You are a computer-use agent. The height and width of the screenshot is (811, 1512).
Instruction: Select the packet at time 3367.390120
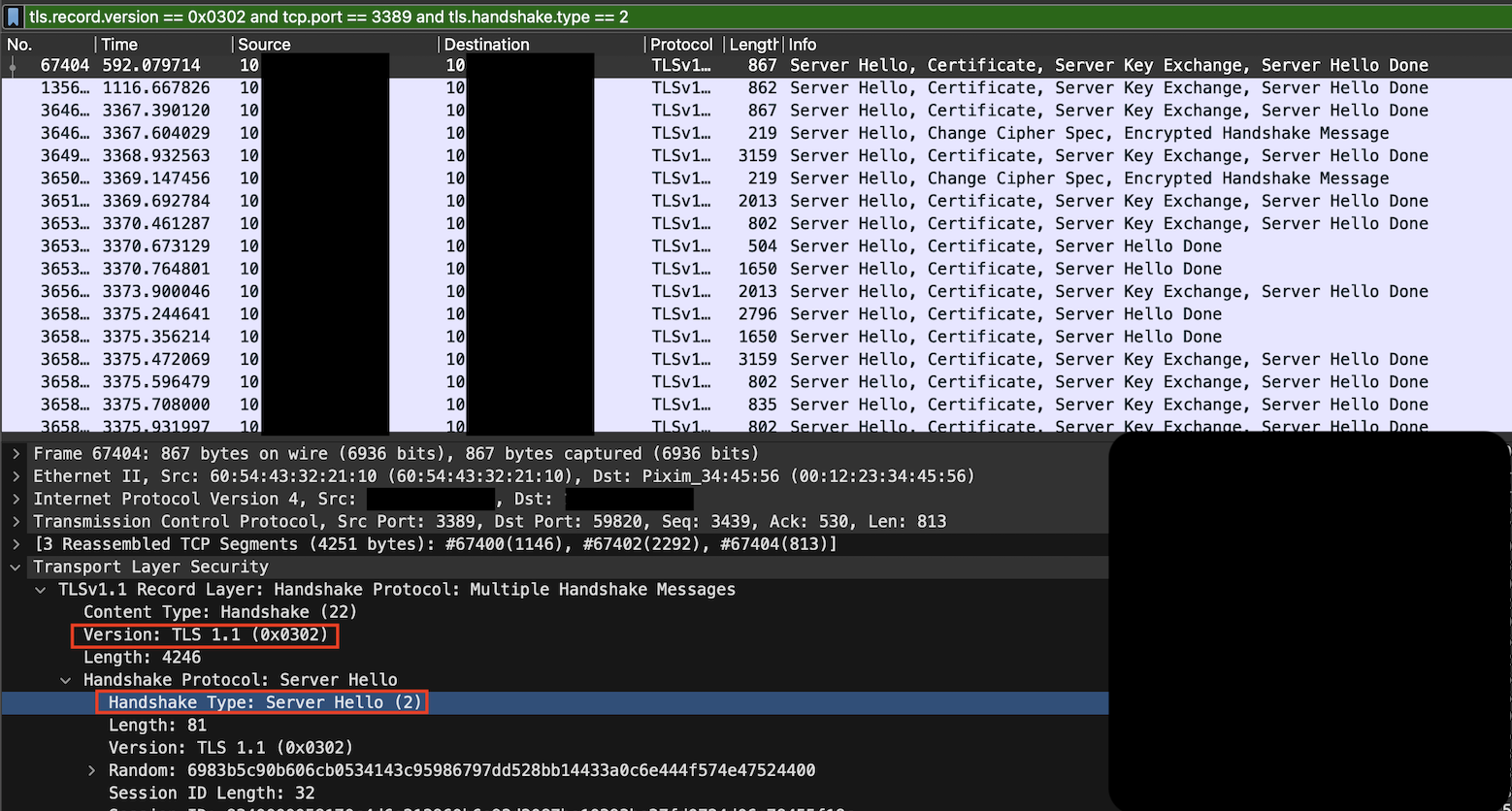coord(756,111)
